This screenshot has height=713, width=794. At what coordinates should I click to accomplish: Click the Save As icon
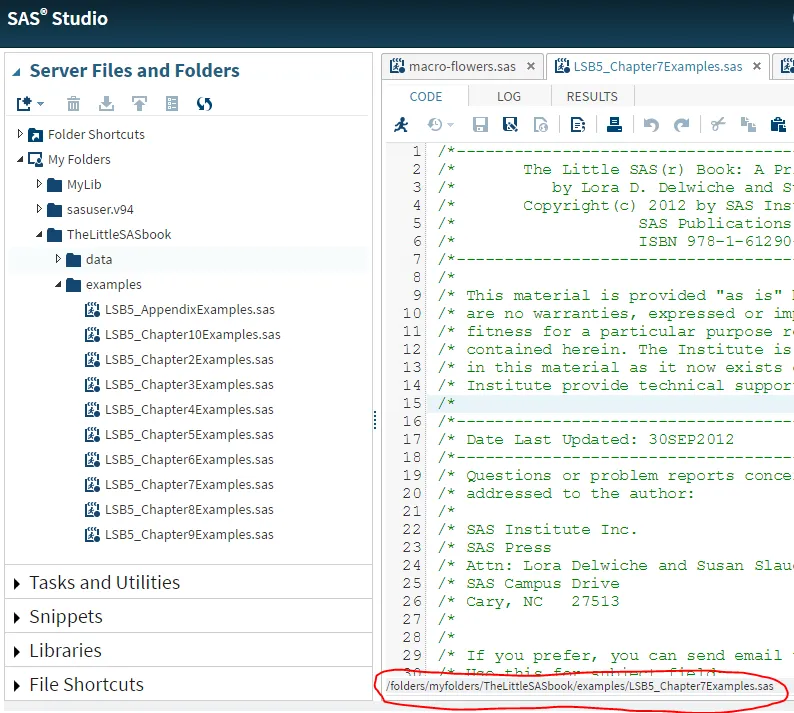[510, 125]
